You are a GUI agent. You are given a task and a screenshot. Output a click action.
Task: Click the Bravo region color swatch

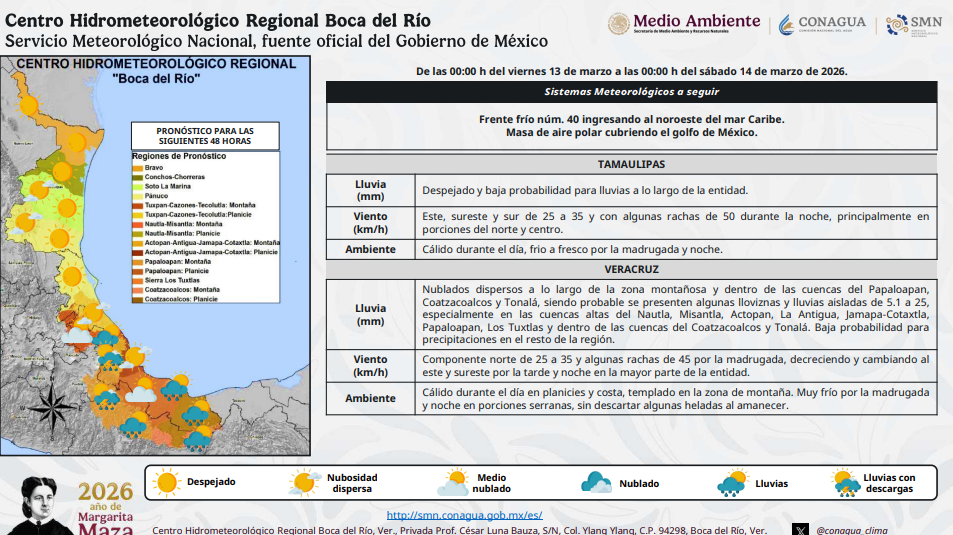tap(138, 168)
